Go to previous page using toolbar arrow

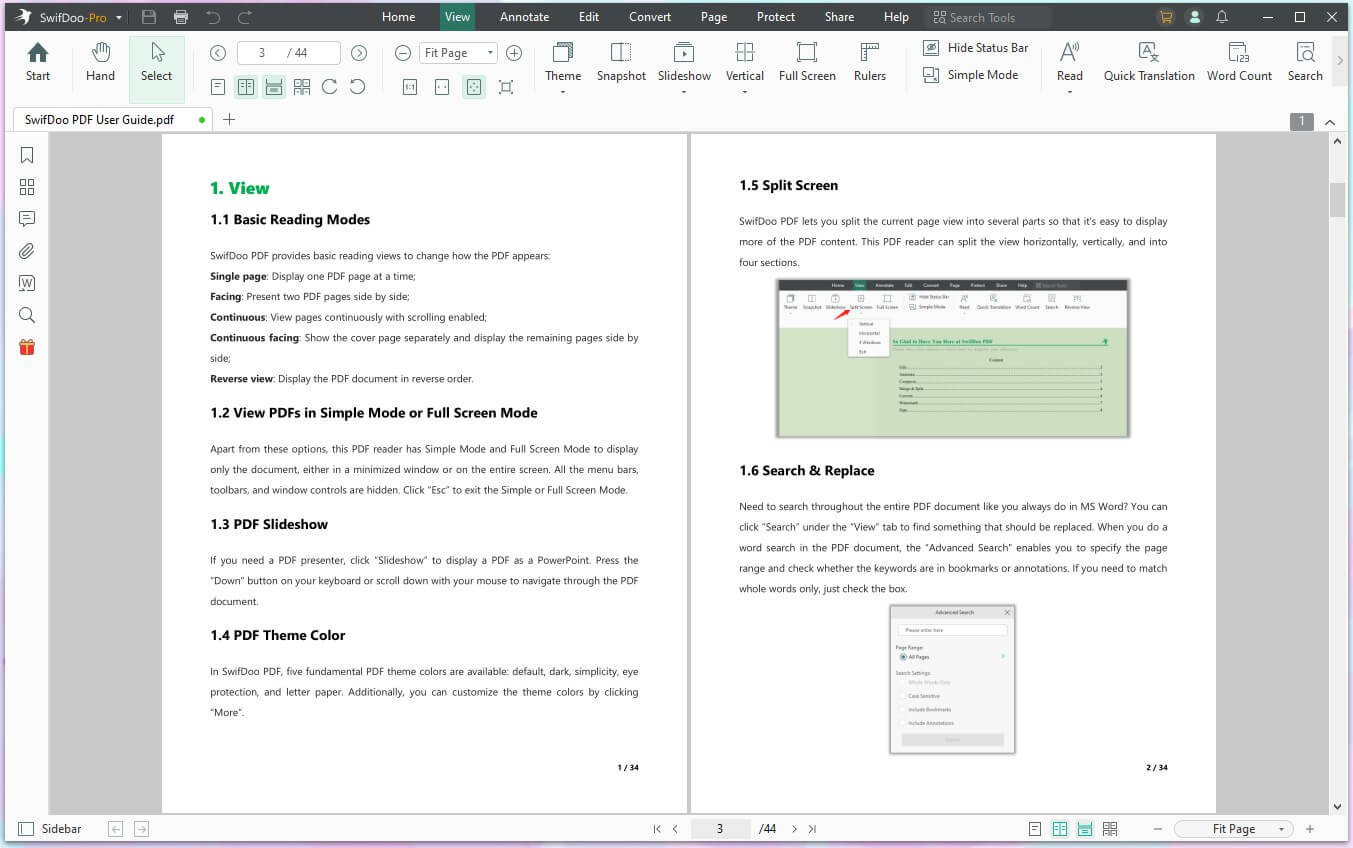click(x=218, y=53)
